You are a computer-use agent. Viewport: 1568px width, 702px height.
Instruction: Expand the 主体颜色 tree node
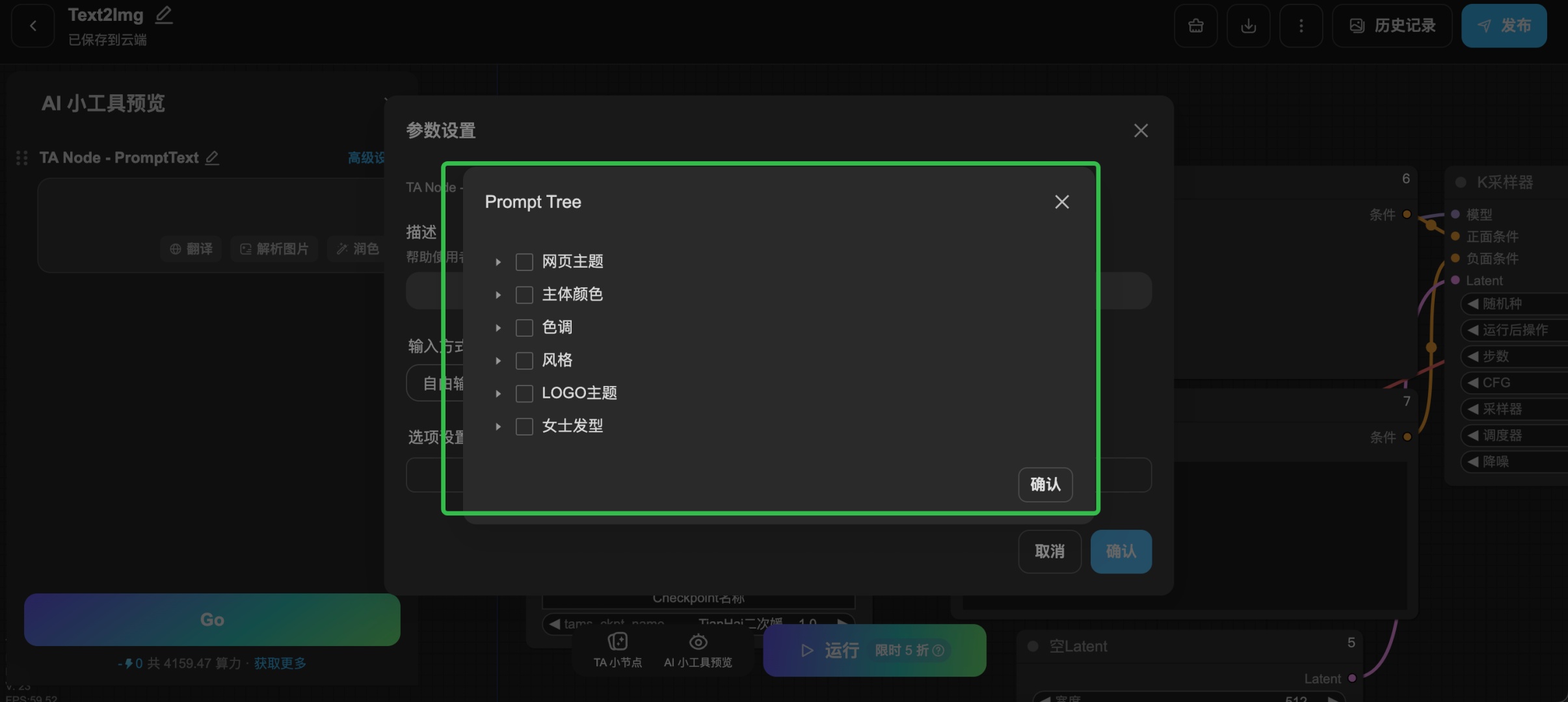(x=498, y=295)
